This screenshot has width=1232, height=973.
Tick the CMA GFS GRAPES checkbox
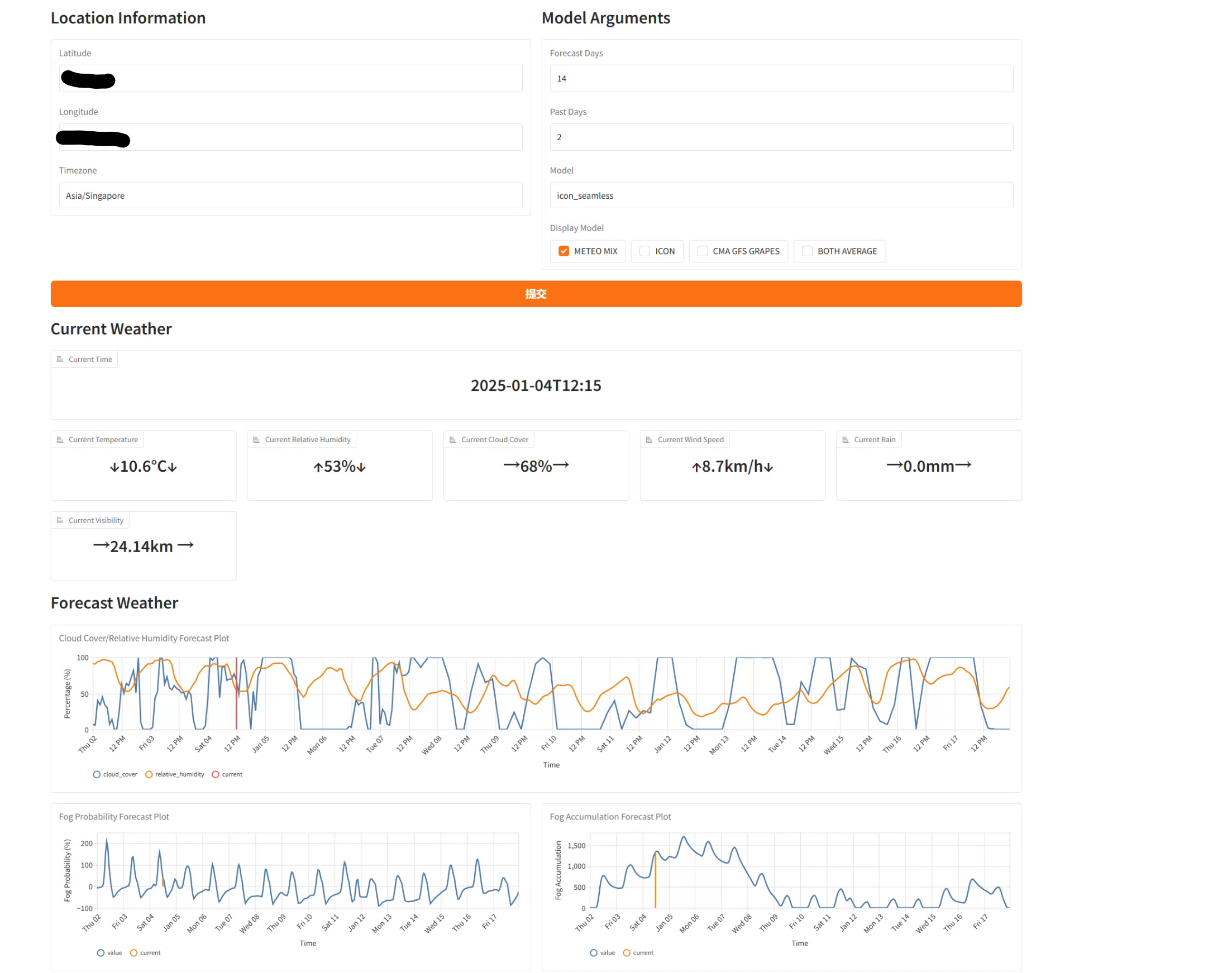coord(703,251)
